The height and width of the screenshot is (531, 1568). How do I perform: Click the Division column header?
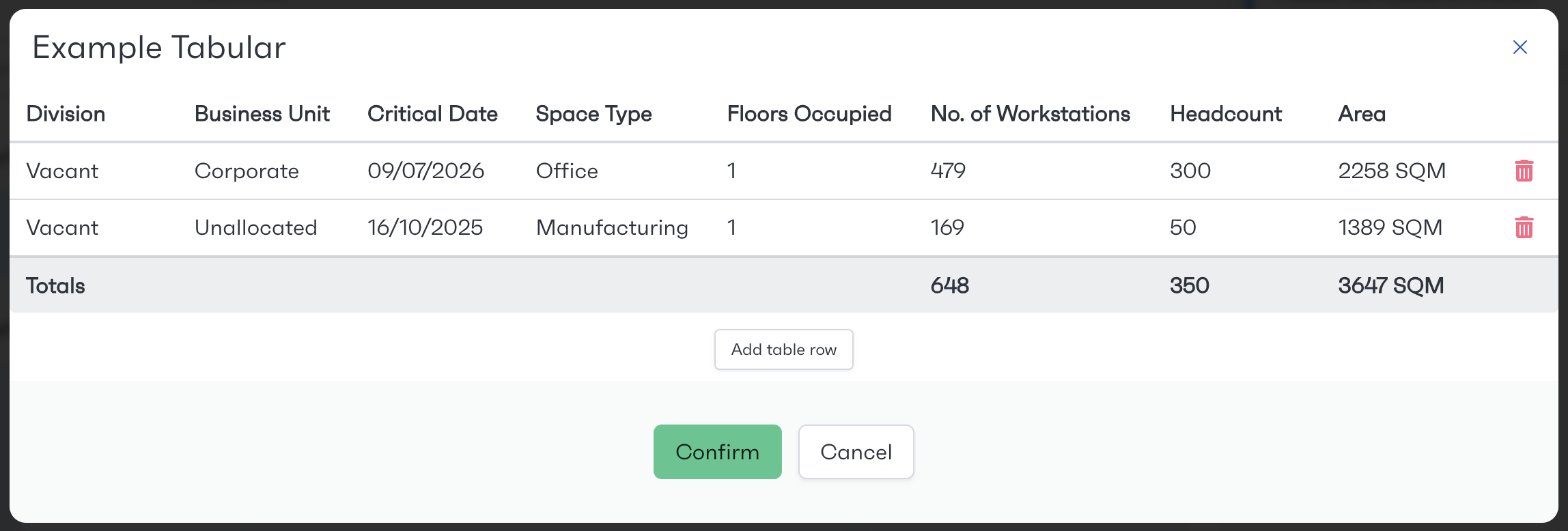coord(66,114)
